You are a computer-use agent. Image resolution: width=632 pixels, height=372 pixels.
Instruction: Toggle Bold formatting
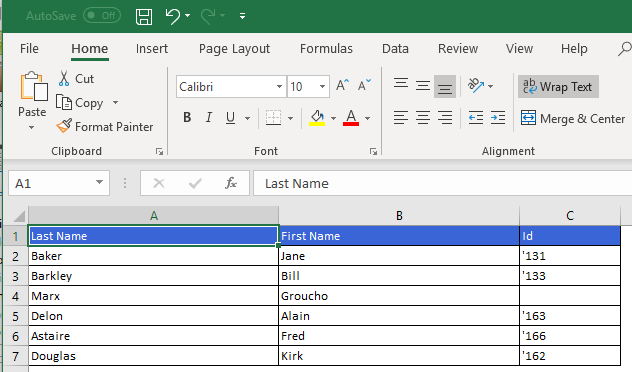click(x=187, y=118)
